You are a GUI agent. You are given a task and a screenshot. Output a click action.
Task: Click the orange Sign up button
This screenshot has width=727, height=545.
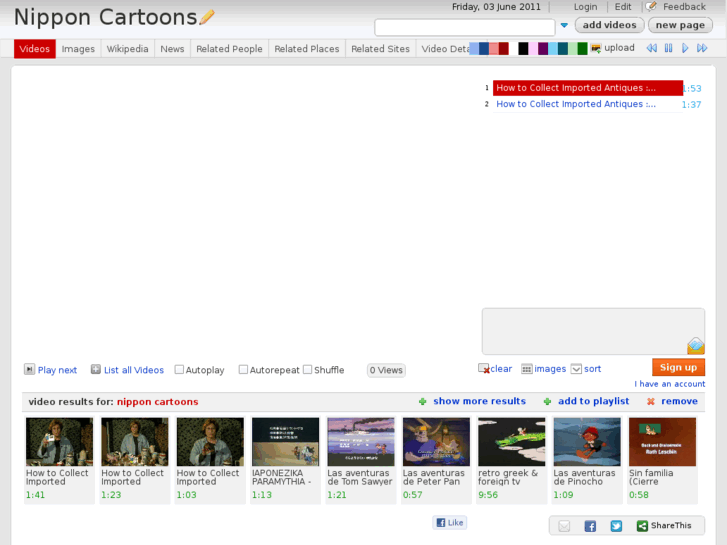(678, 367)
